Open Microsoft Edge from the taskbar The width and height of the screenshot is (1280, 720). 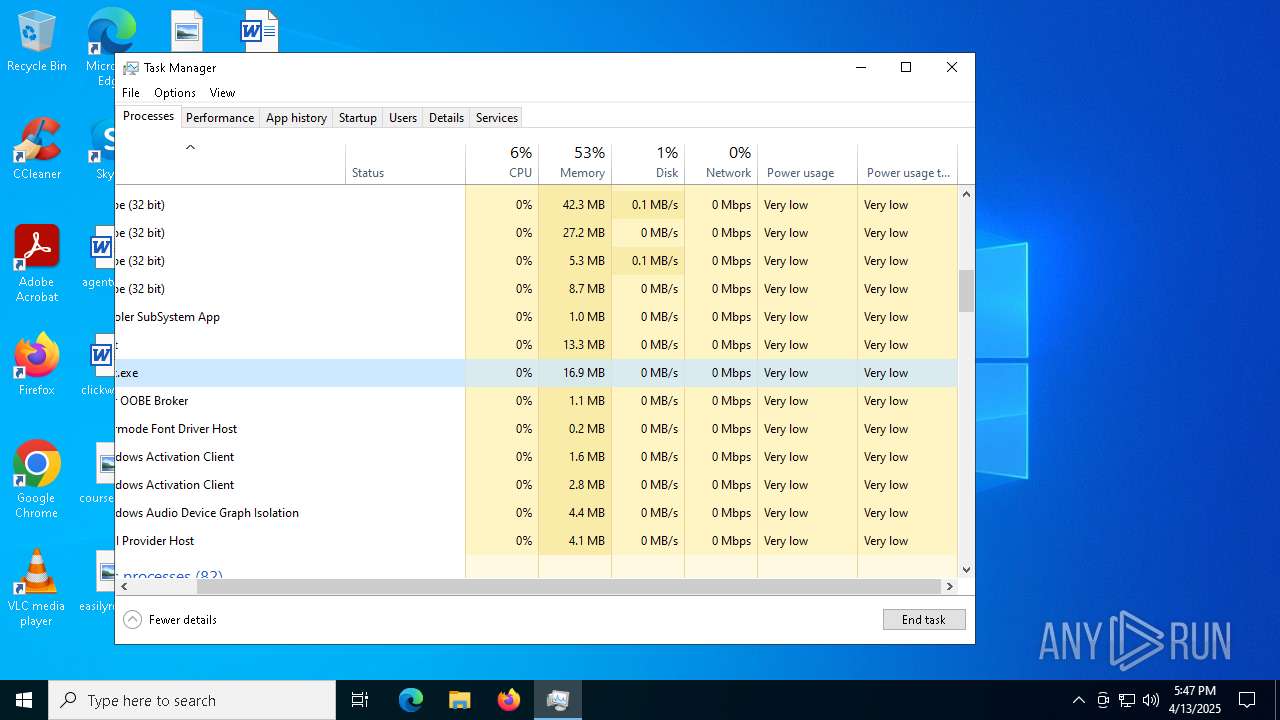pos(411,700)
